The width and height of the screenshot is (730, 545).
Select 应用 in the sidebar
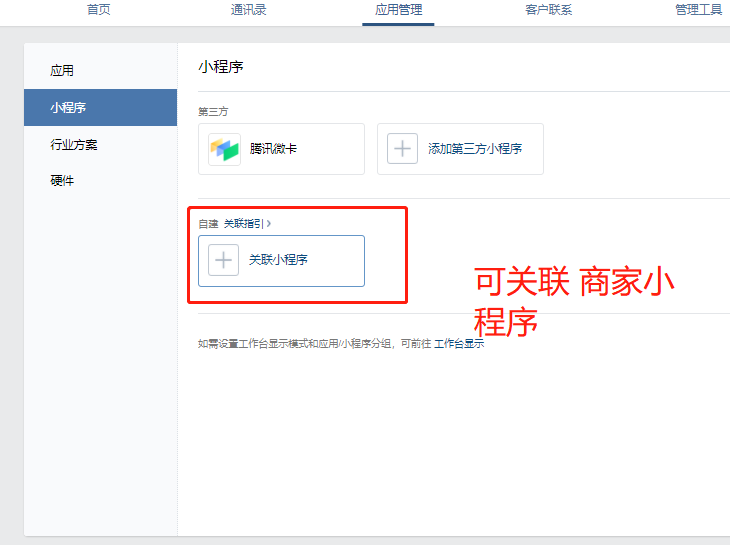(101, 71)
